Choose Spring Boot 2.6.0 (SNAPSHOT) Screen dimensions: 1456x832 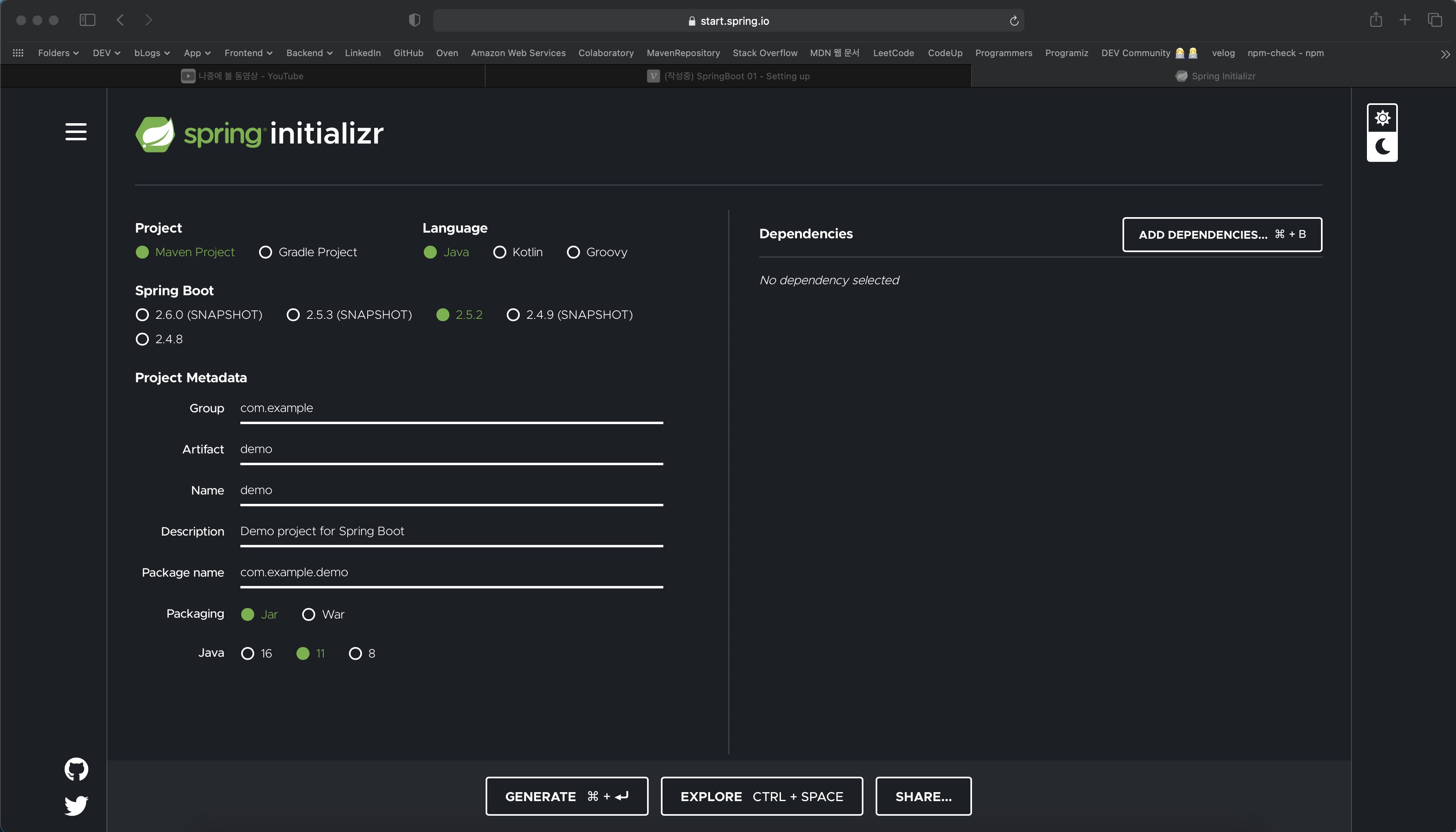pos(199,315)
